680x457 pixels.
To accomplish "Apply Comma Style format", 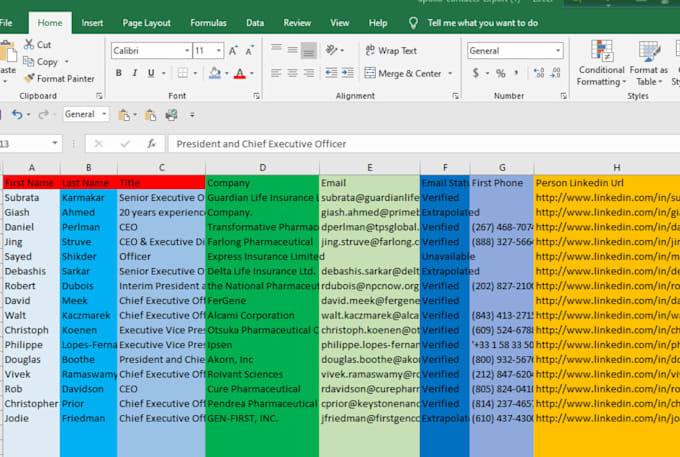I will click(x=517, y=73).
